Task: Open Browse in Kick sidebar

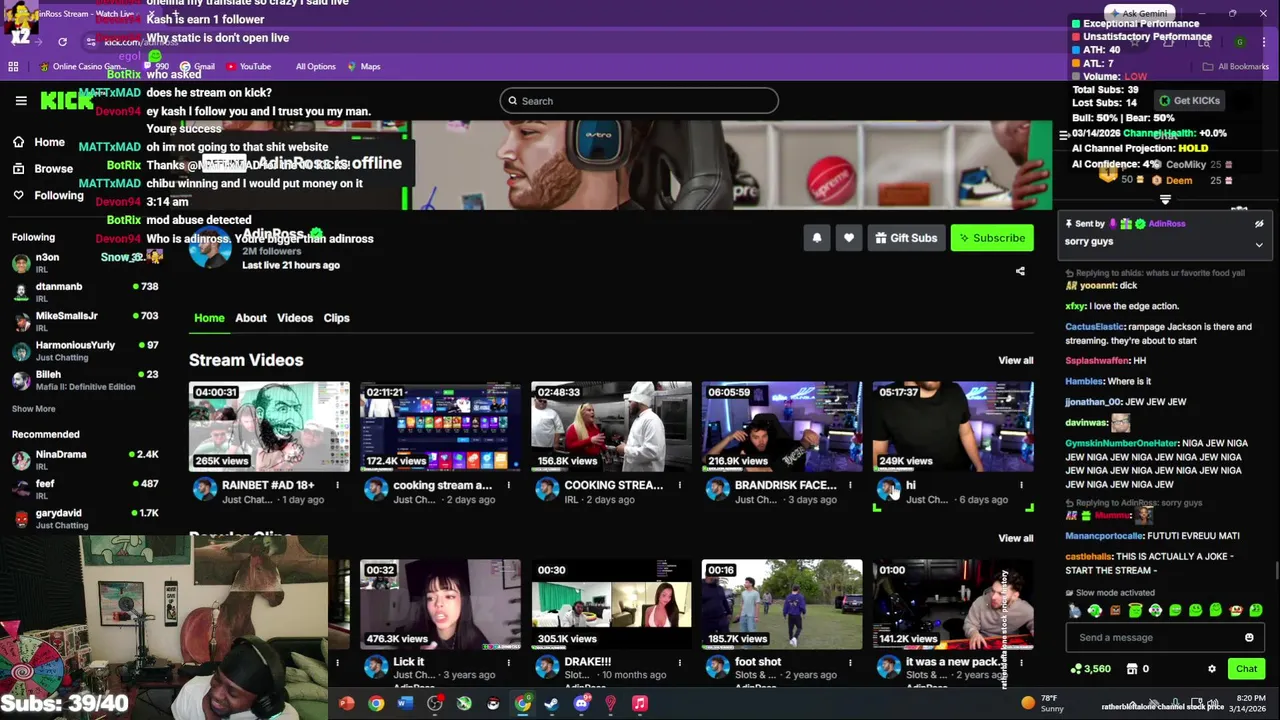Action: tap(43, 169)
